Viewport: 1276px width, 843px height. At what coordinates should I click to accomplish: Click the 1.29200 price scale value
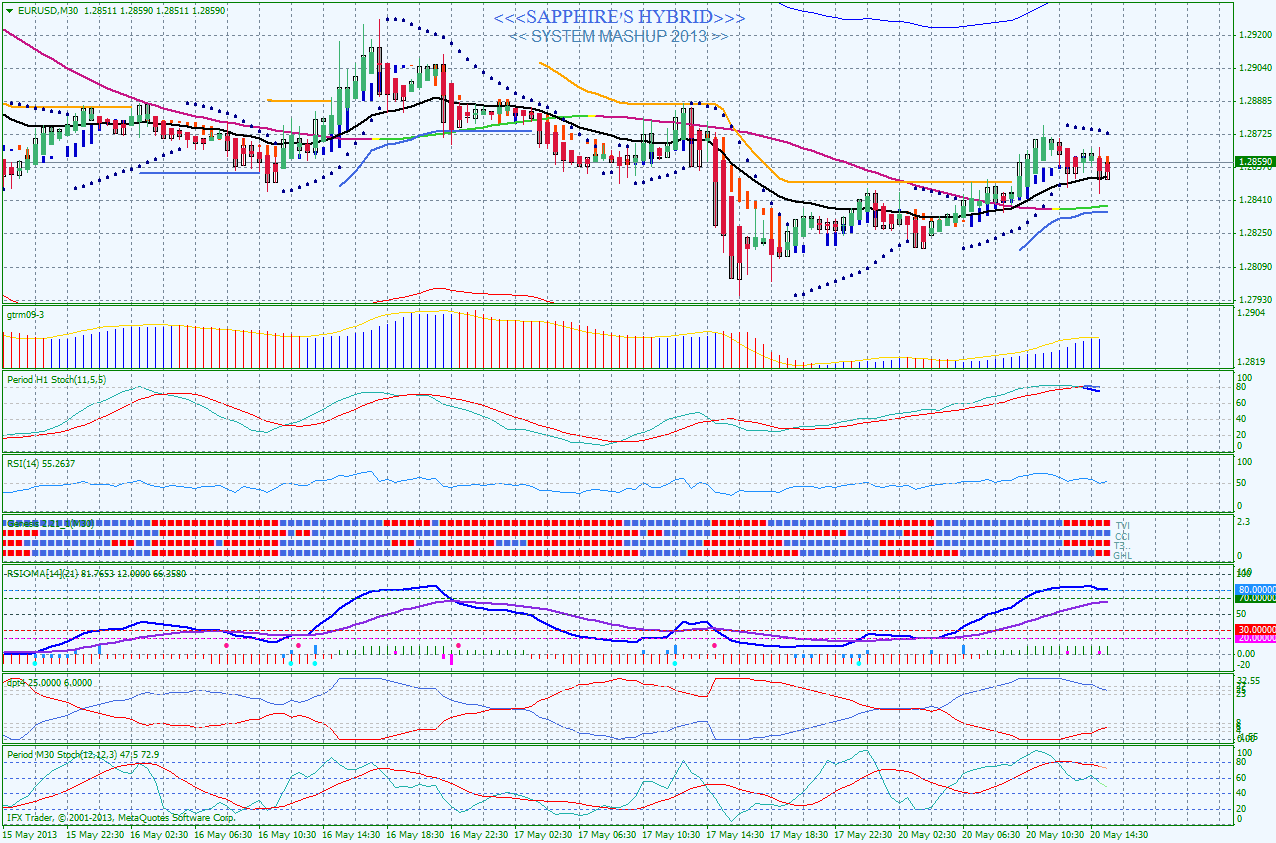(1254, 35)
